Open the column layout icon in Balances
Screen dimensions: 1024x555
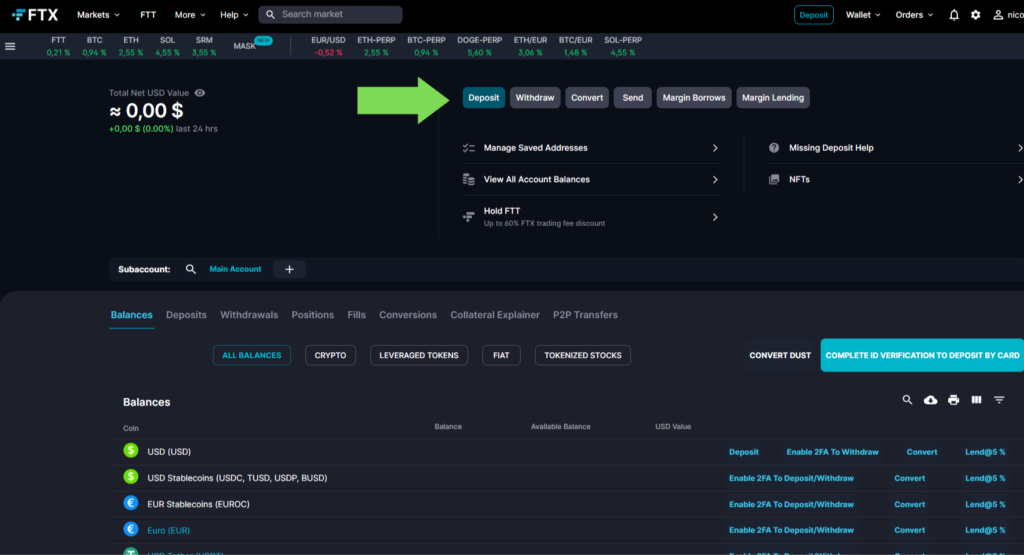(x=977, y=400)
